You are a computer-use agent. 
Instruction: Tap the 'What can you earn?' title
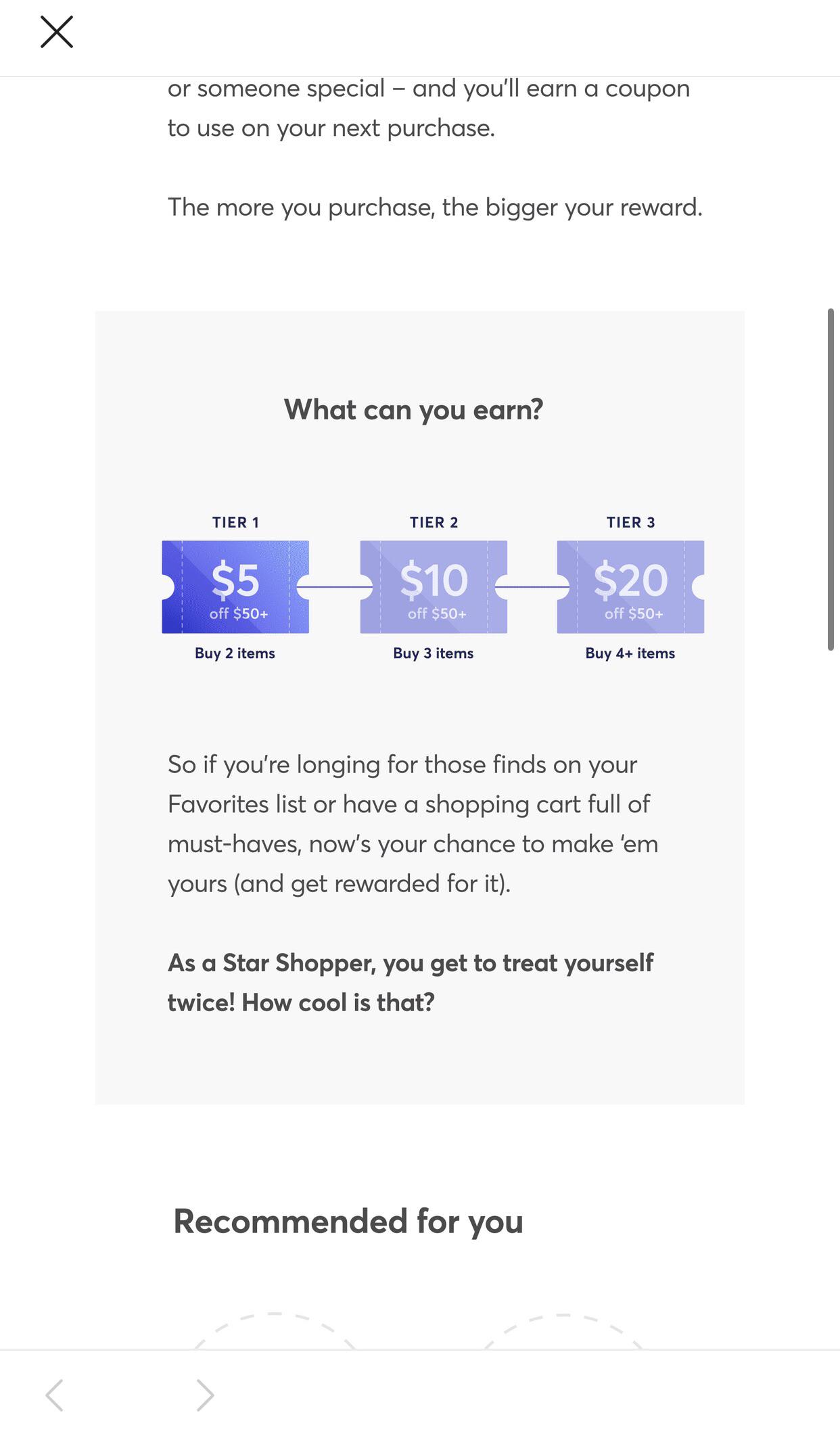415,409
